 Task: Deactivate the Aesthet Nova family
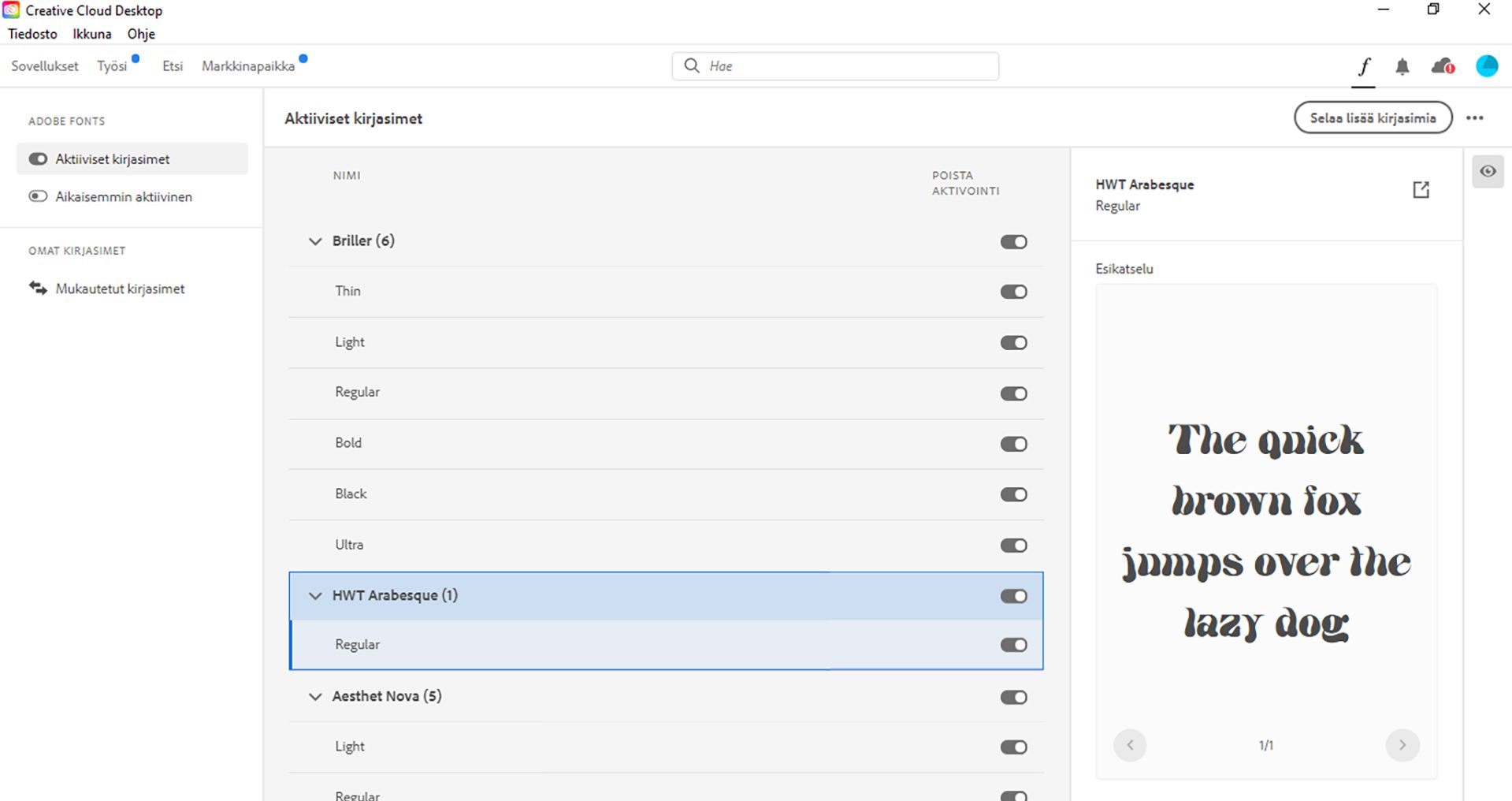point(1014,697)
